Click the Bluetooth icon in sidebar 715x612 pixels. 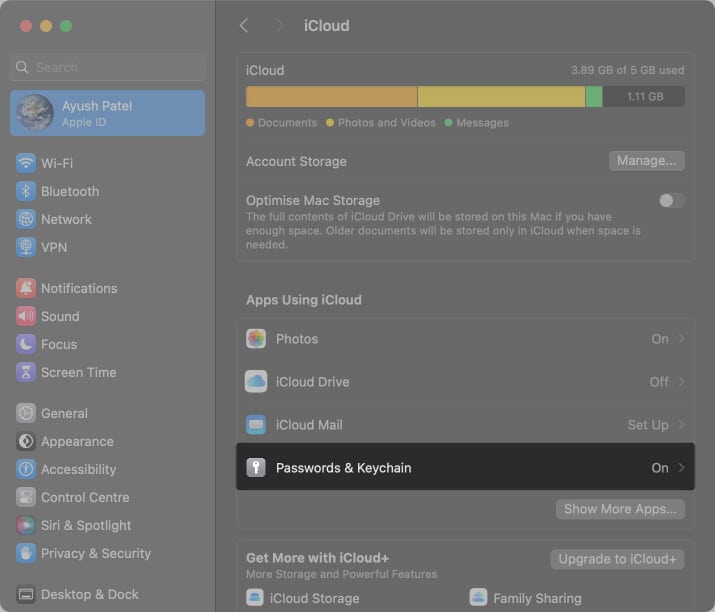point(26,191)
